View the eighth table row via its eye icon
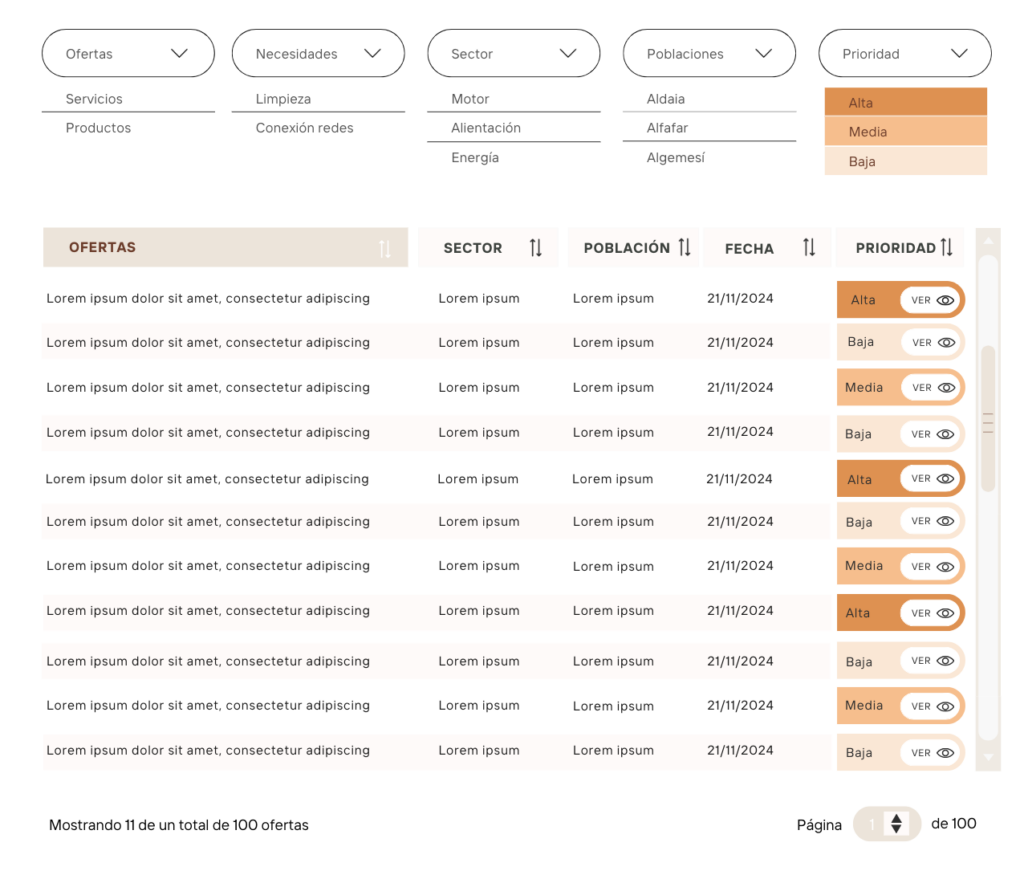 [x=945, y=613]
